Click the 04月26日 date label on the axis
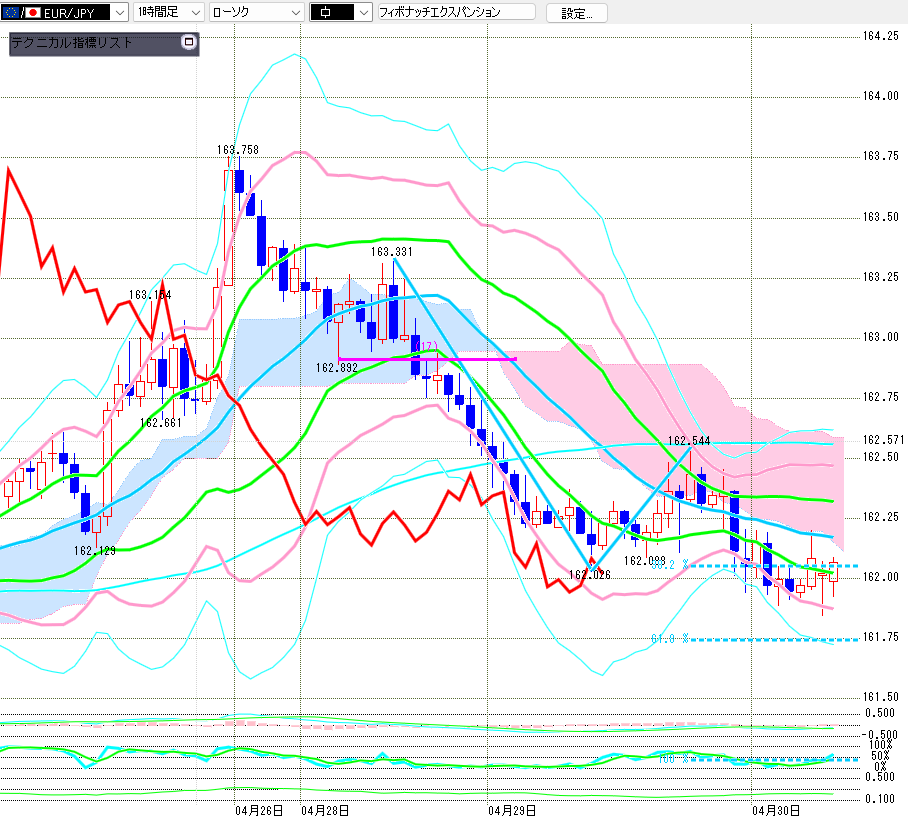The image size is (908, 820). (259, 811)
